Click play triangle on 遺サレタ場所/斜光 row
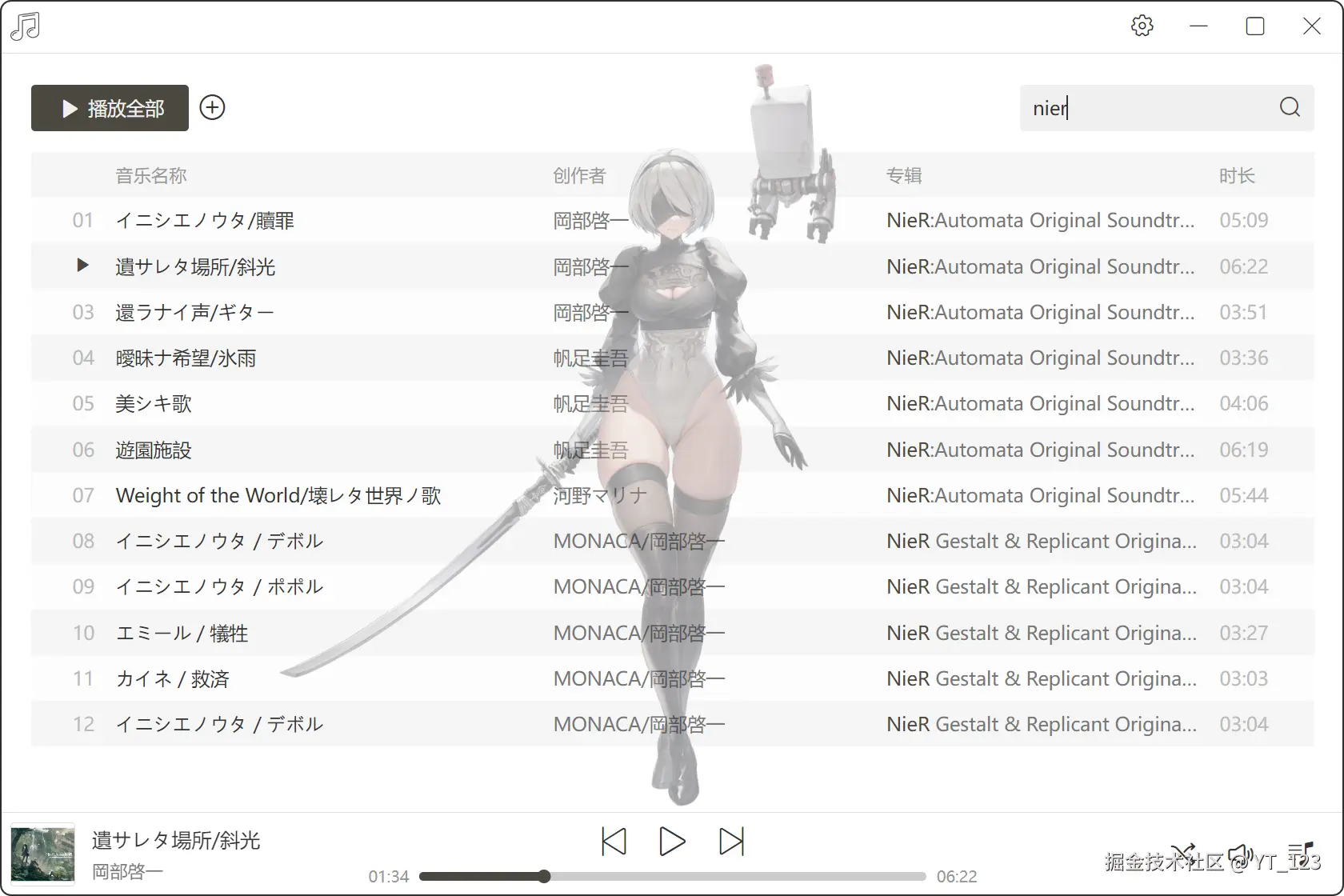 pyautogui.click(x=82, y=265)
